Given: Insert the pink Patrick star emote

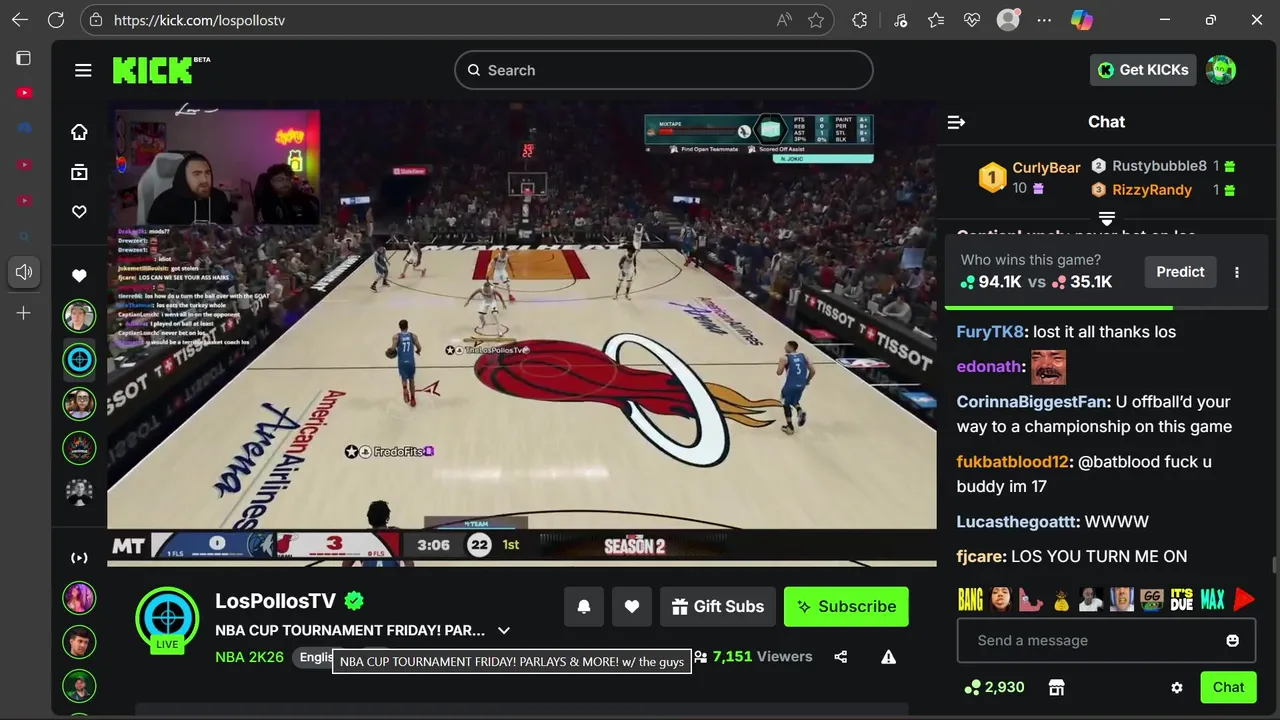Looking at the screenshot, I should [x=1031, y=599].
